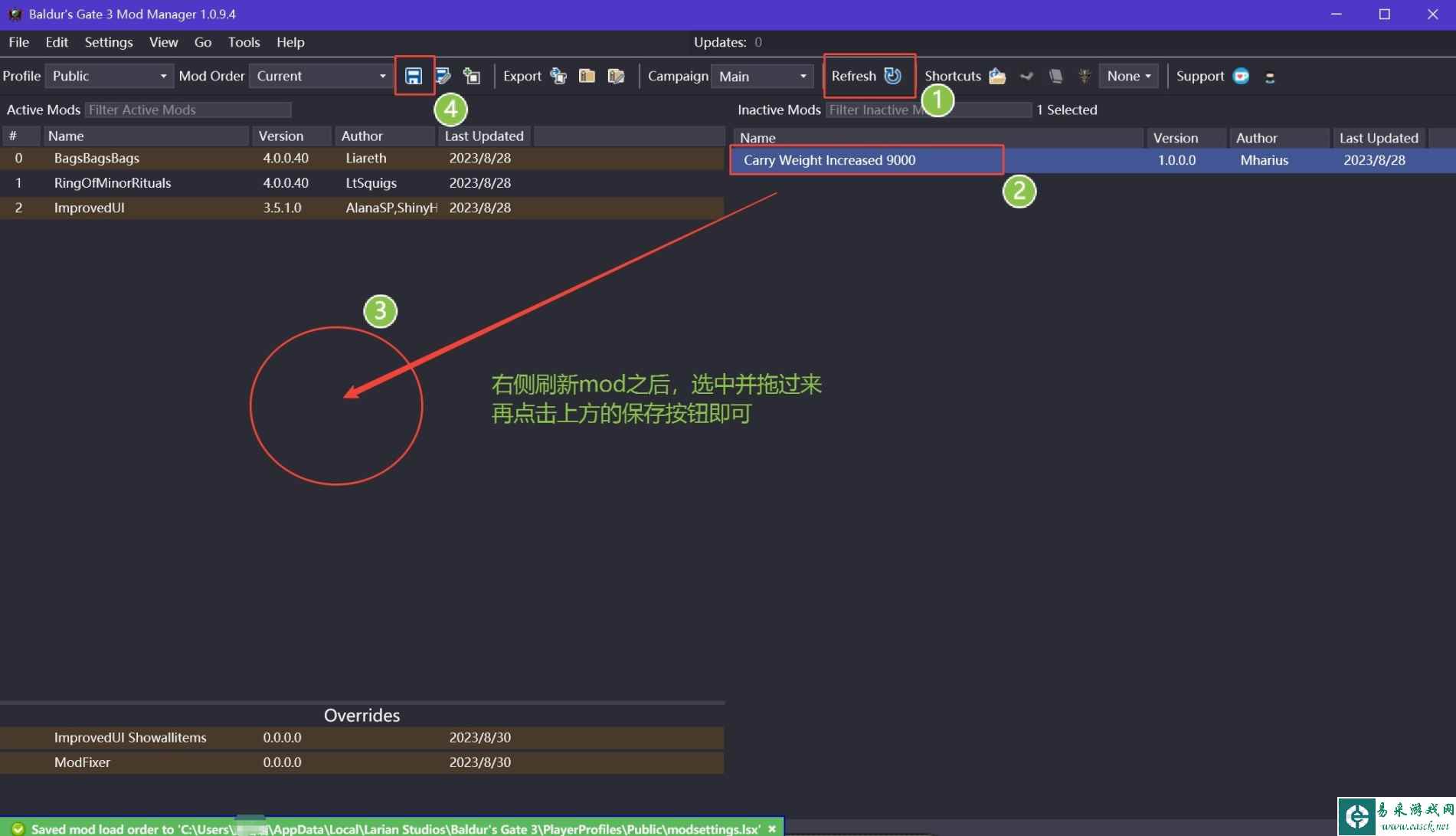Click the bird-shaped shortcut icon

1026,76
